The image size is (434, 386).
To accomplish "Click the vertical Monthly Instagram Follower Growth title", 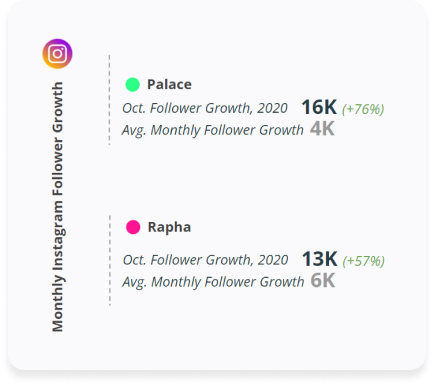I will point(58,207).
